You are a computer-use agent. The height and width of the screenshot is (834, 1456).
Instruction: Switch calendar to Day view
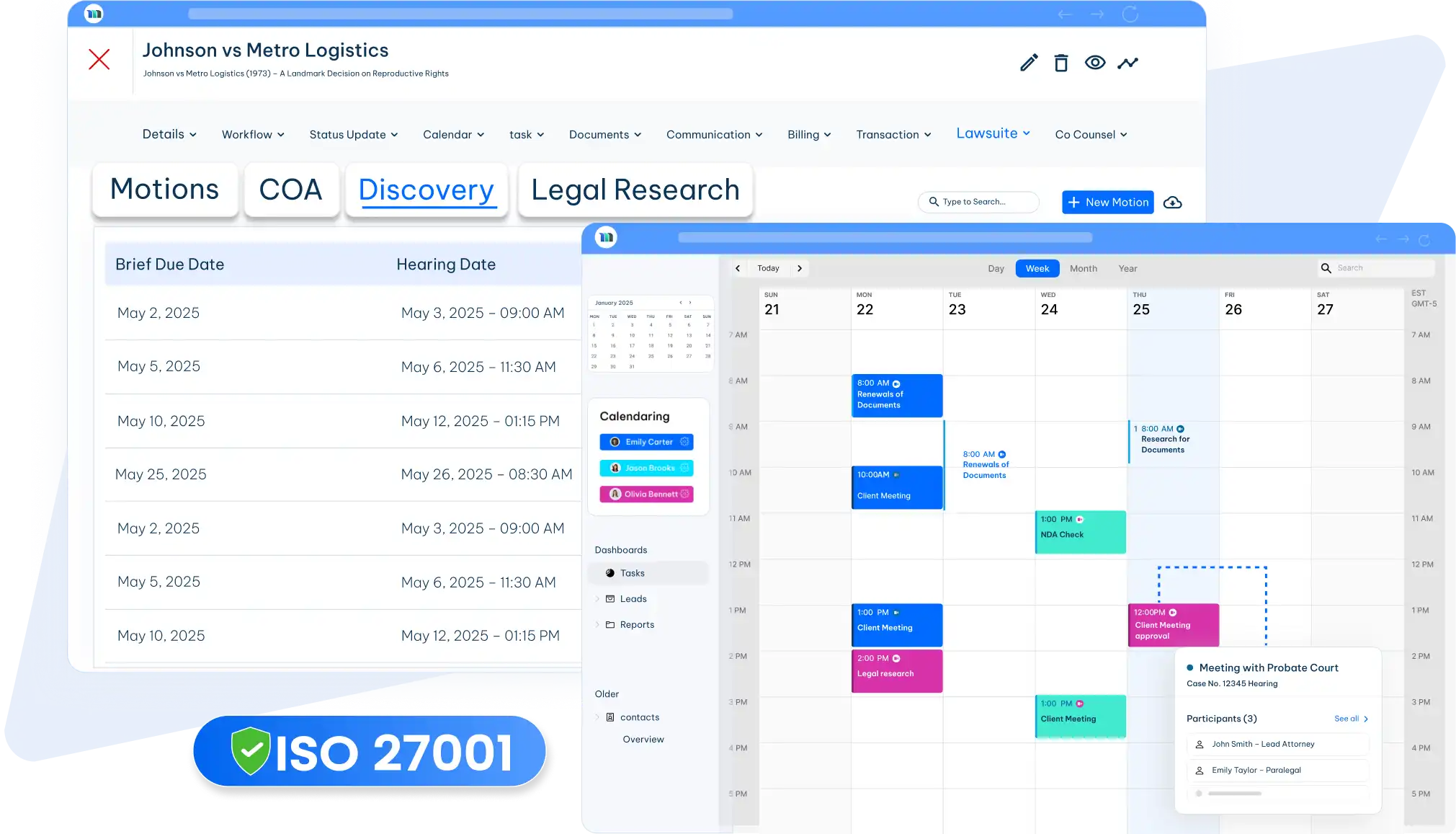point(996,269)
